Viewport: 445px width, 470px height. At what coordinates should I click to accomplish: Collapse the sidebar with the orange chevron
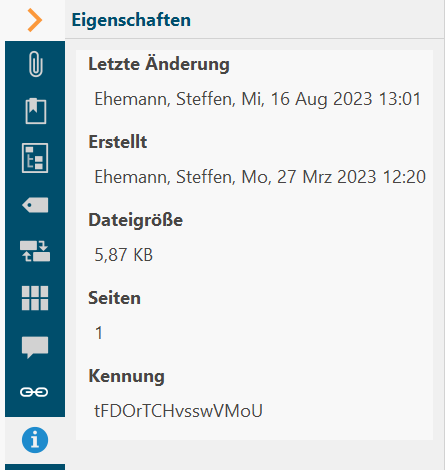35,20
